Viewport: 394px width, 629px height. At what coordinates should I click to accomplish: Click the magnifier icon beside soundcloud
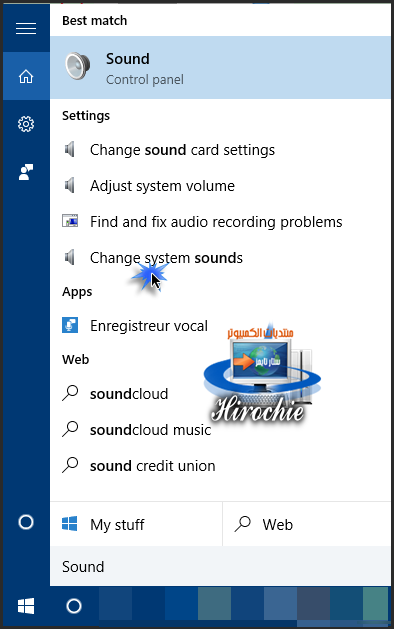(x=70, y=393)
